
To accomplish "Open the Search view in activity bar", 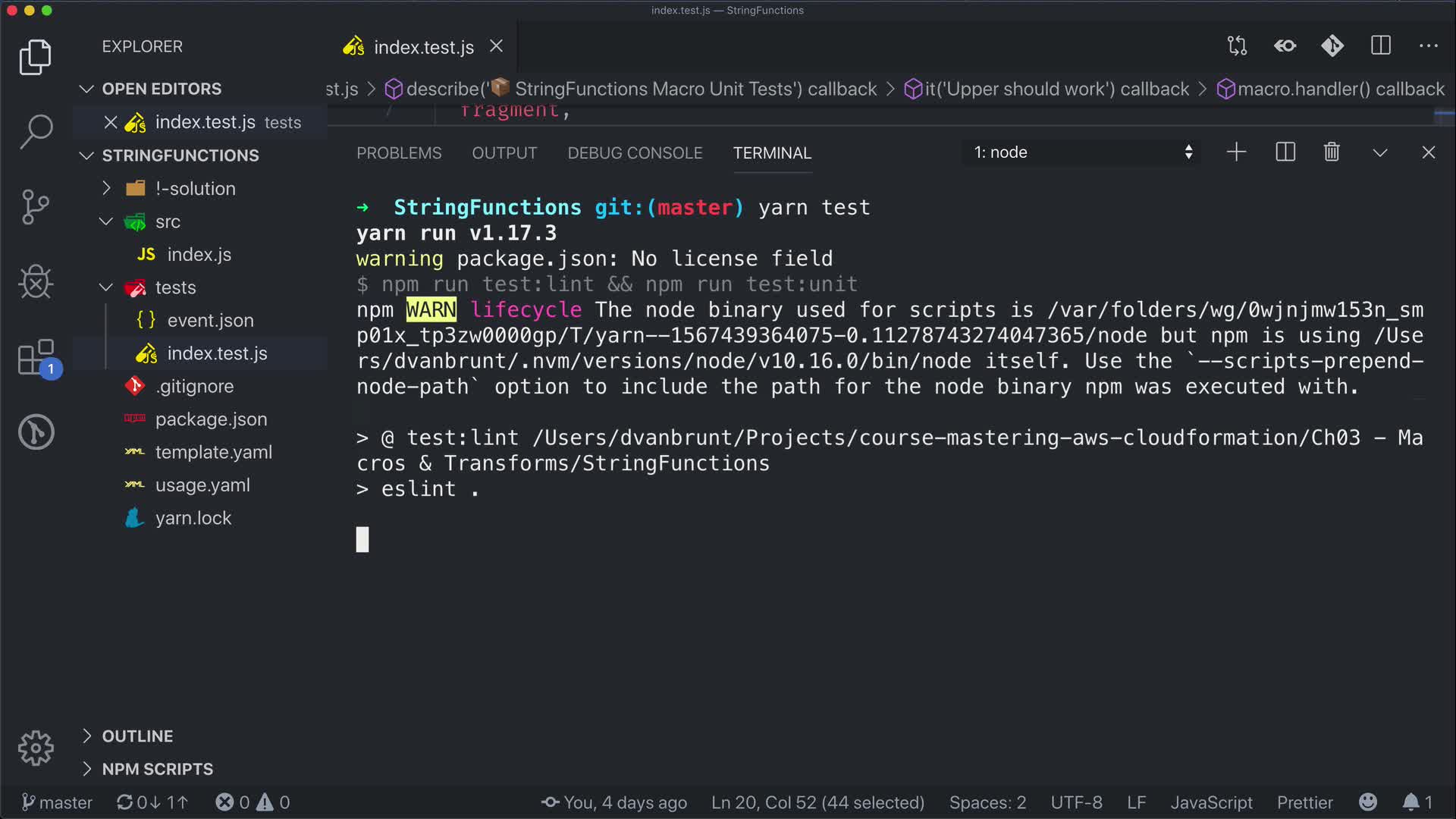I will [x=36, y=131].
